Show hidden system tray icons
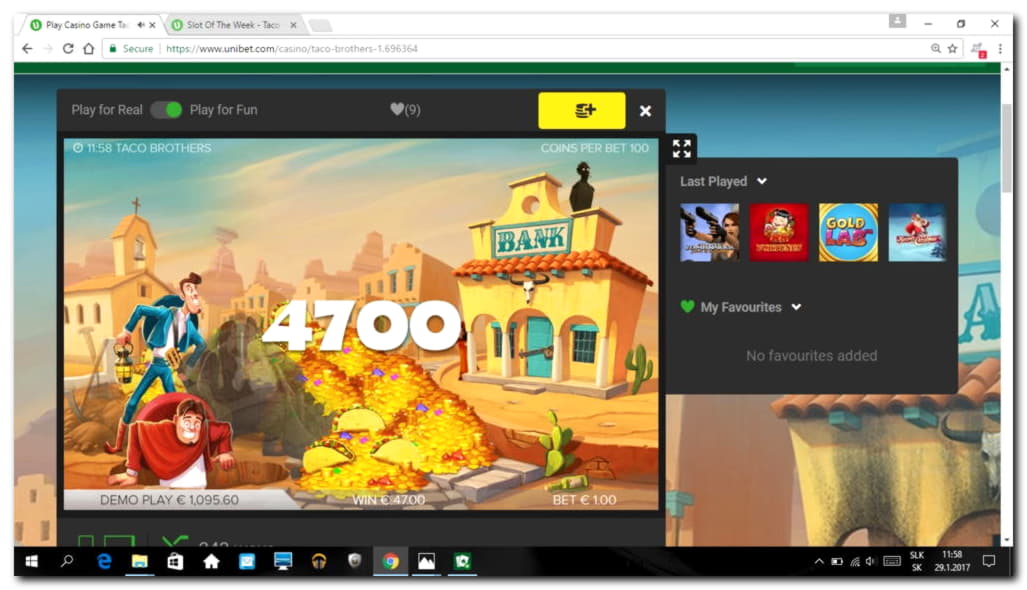The height and width of the screenshot is (590, 1027). point(819,561)
